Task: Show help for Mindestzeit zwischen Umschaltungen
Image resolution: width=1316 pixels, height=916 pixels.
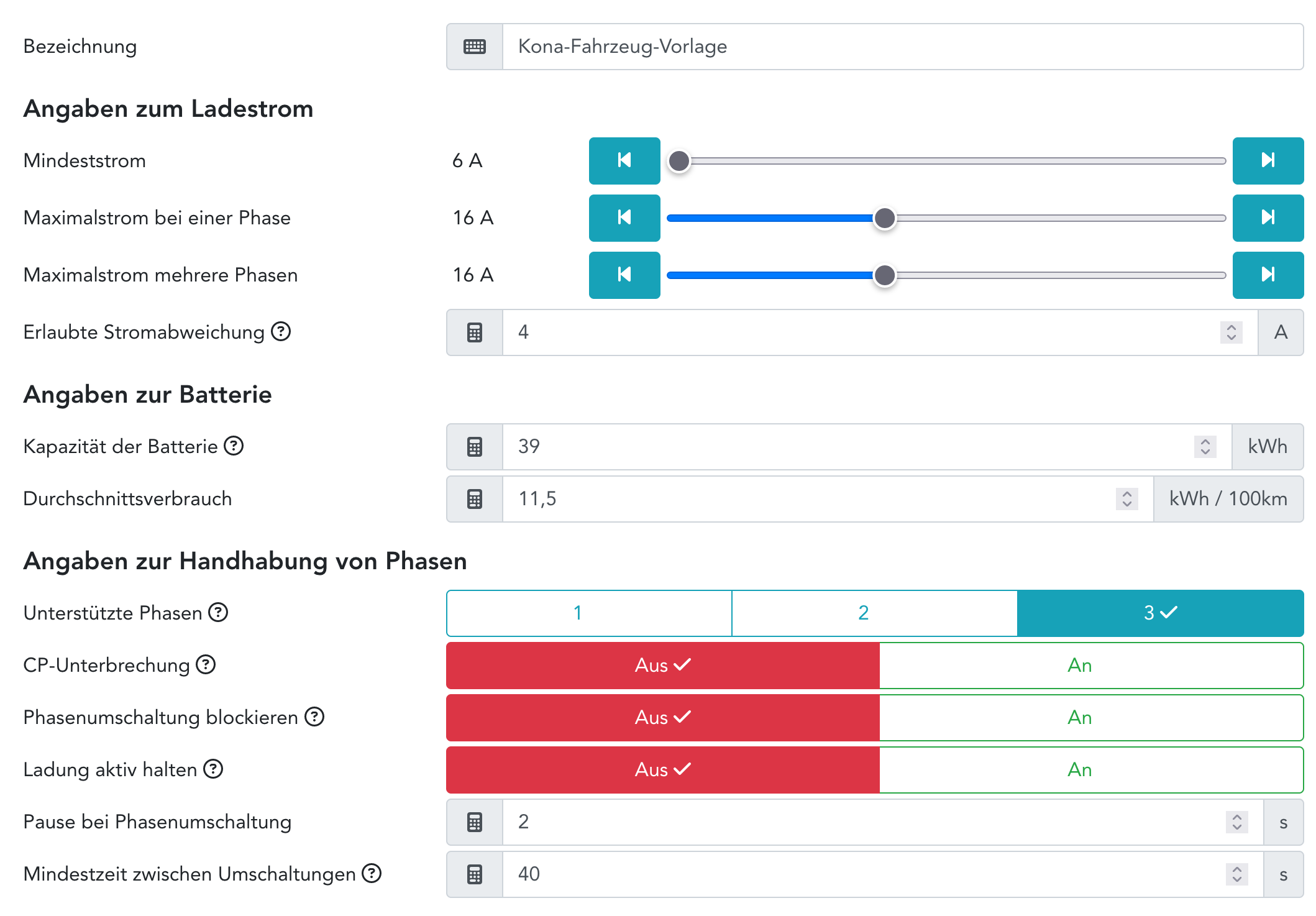Action: click(372, 873)
